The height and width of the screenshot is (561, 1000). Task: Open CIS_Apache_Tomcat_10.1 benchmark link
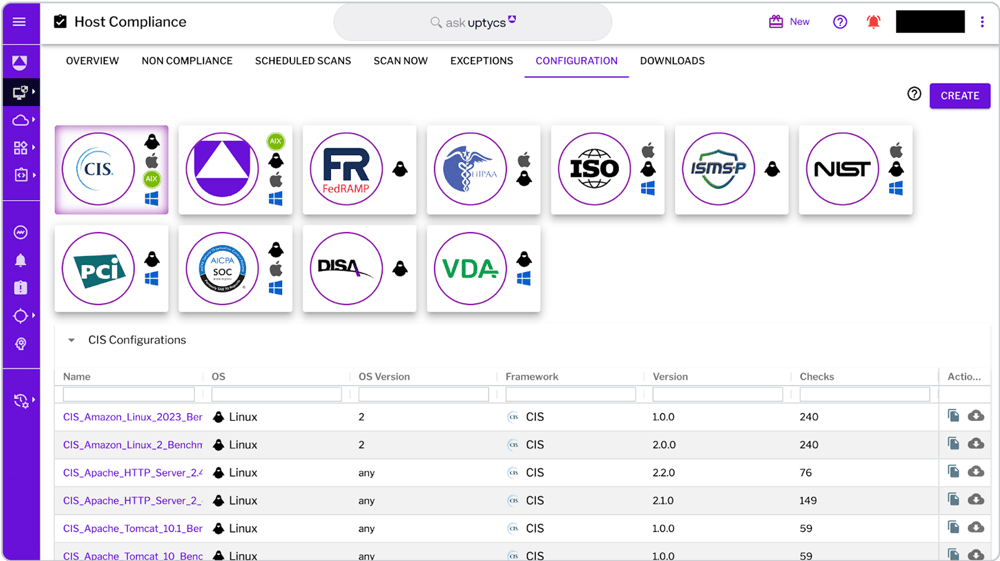[x=133, y=528]
